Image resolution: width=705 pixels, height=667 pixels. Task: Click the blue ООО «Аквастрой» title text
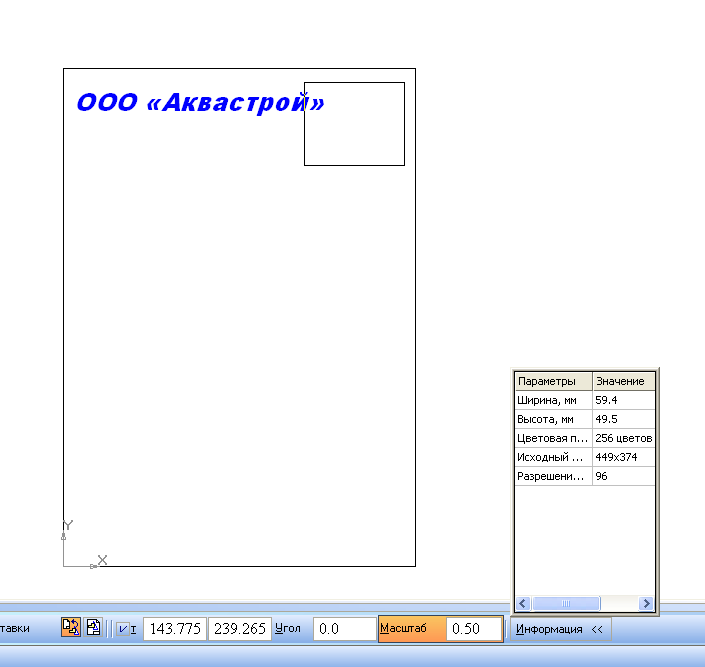pos(201,103)
